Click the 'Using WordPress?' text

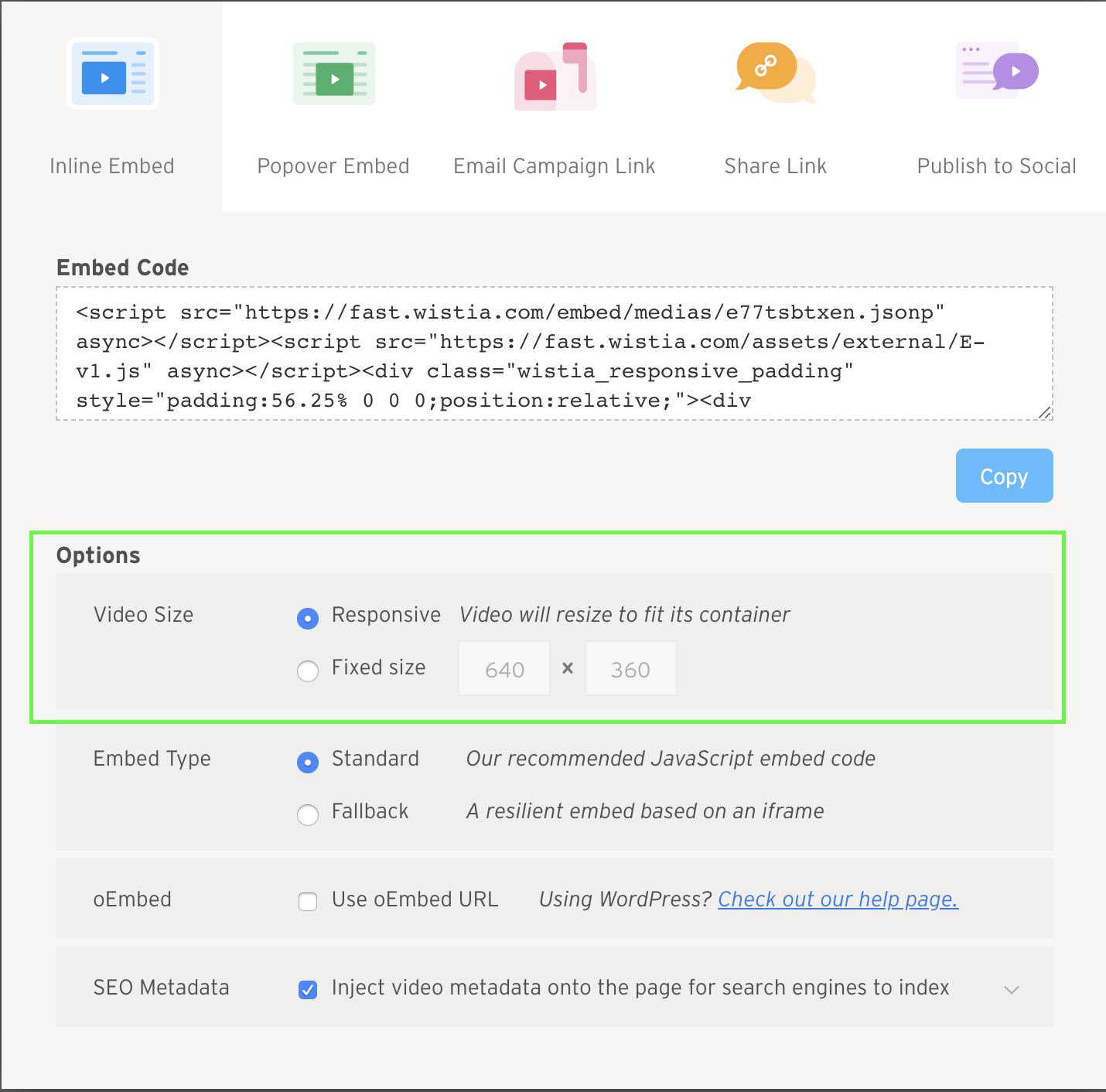(625, 899)
